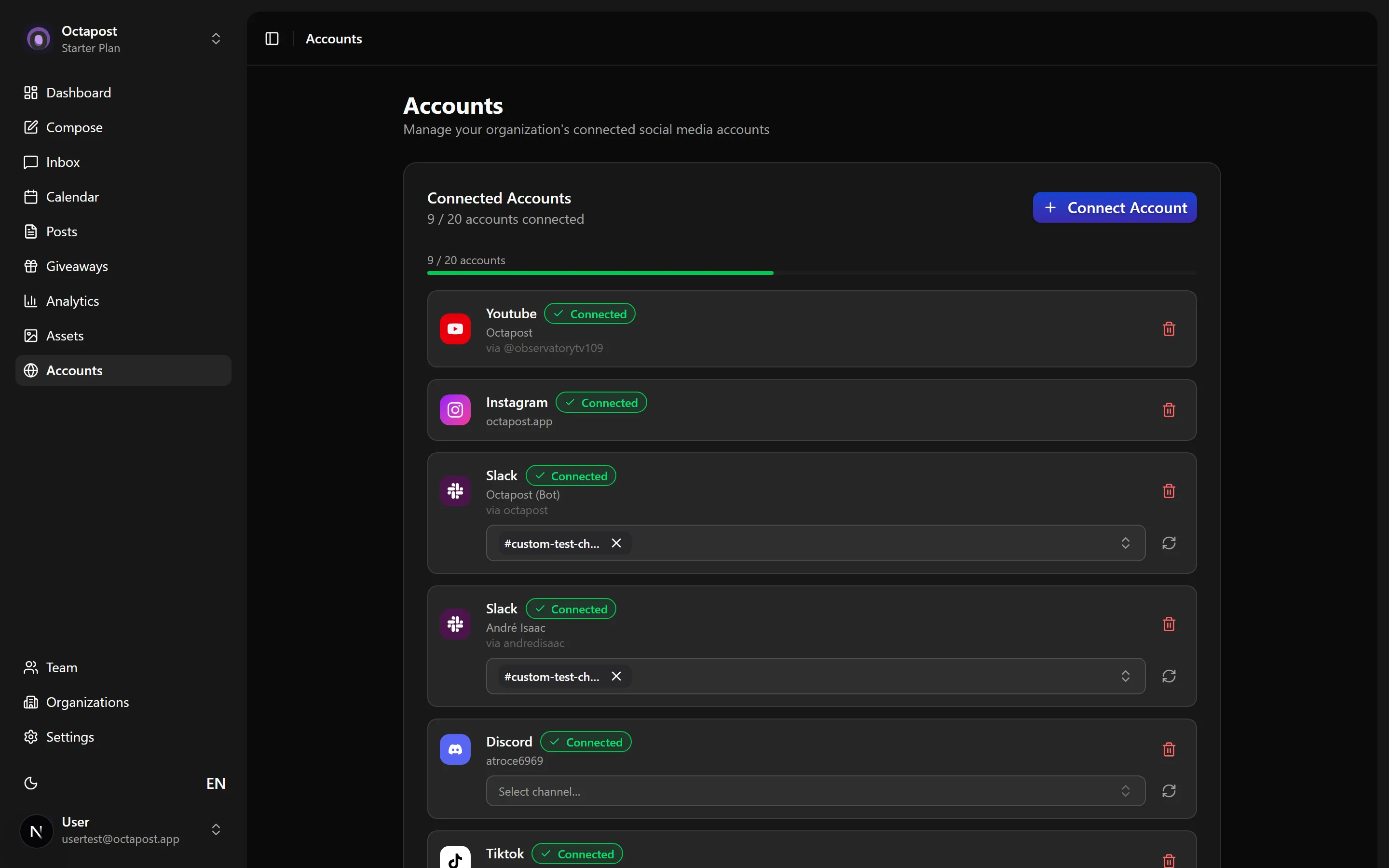
Task: Open the Compose page
Action: (123, 127)
